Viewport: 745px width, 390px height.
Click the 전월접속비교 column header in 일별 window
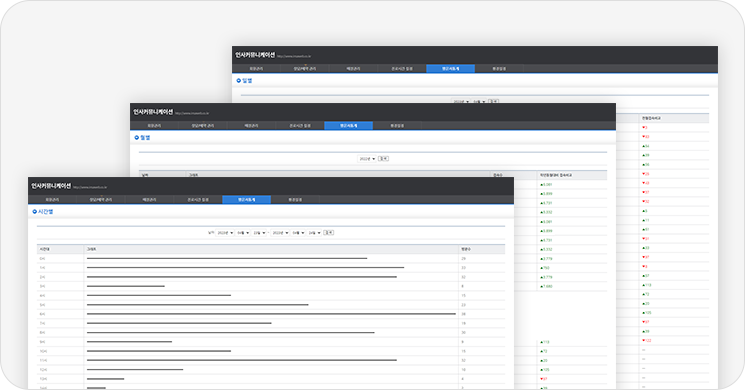point(651,118)
